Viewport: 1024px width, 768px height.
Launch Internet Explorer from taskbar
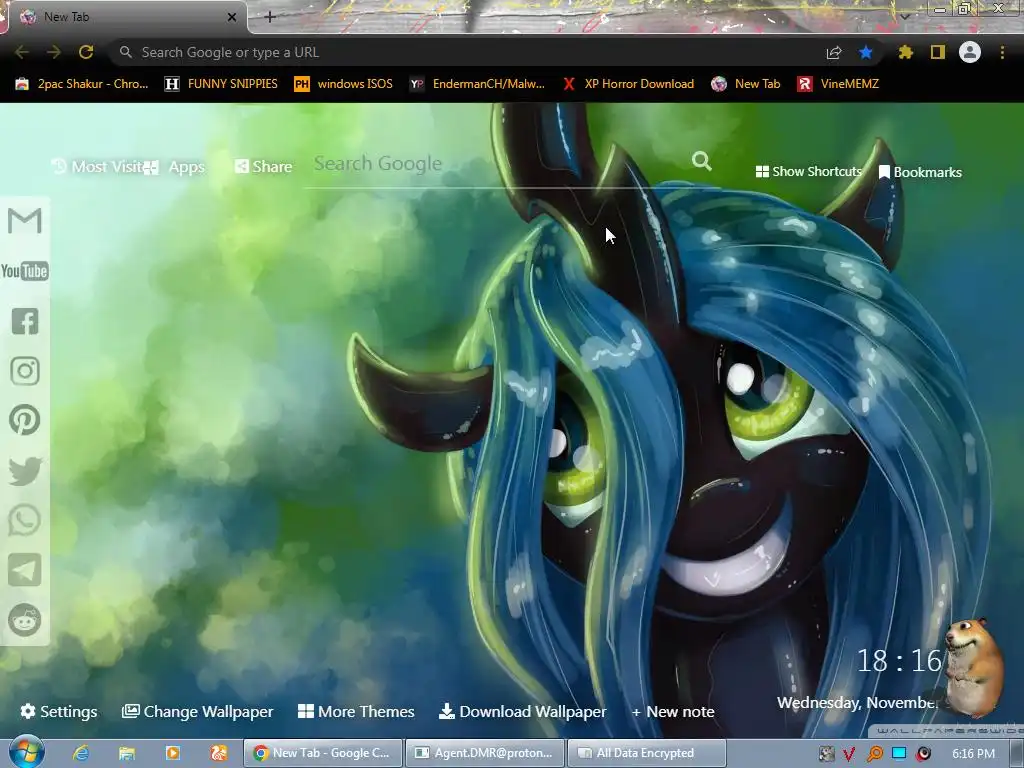pos(81,753)
